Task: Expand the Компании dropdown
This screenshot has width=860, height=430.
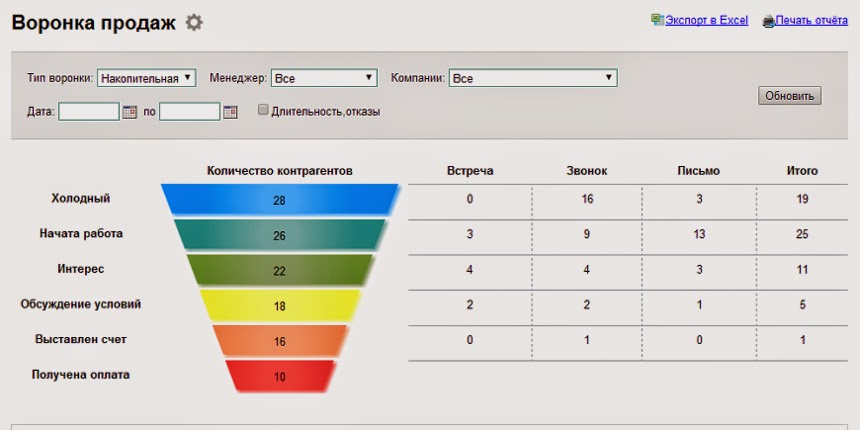Action: tap(533, 78)
